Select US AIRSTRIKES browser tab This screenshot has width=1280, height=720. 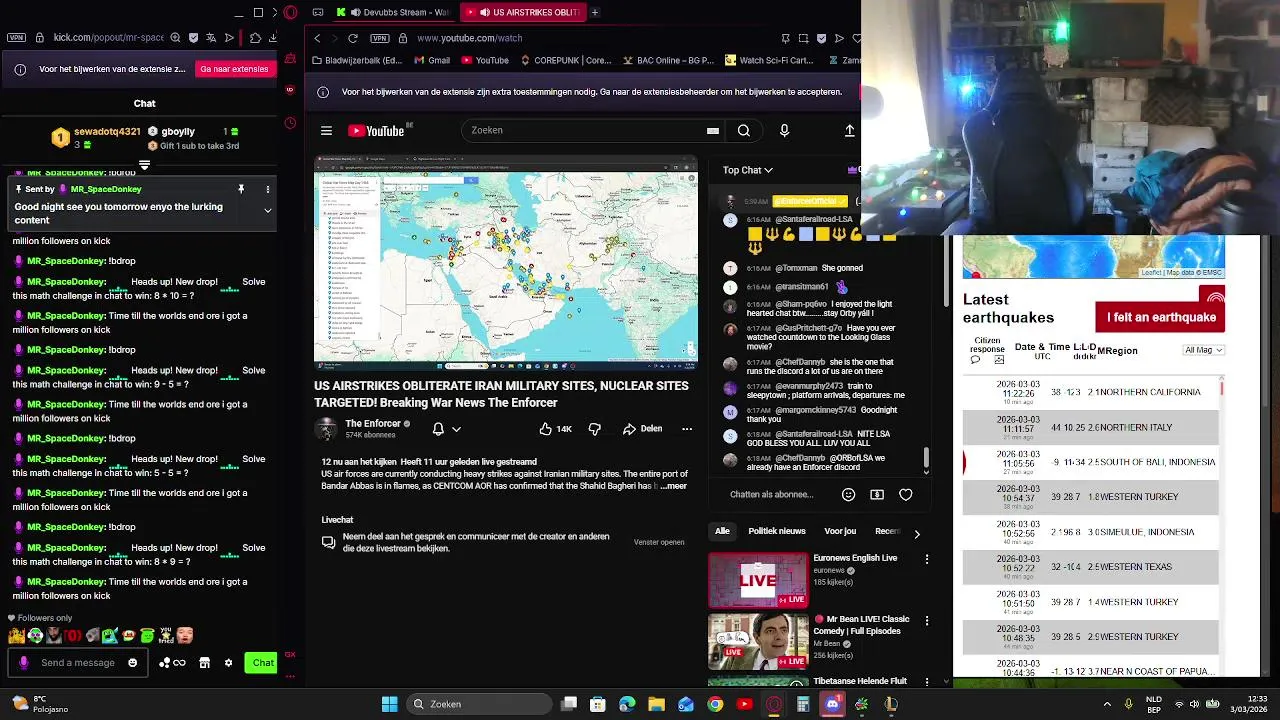522,12
